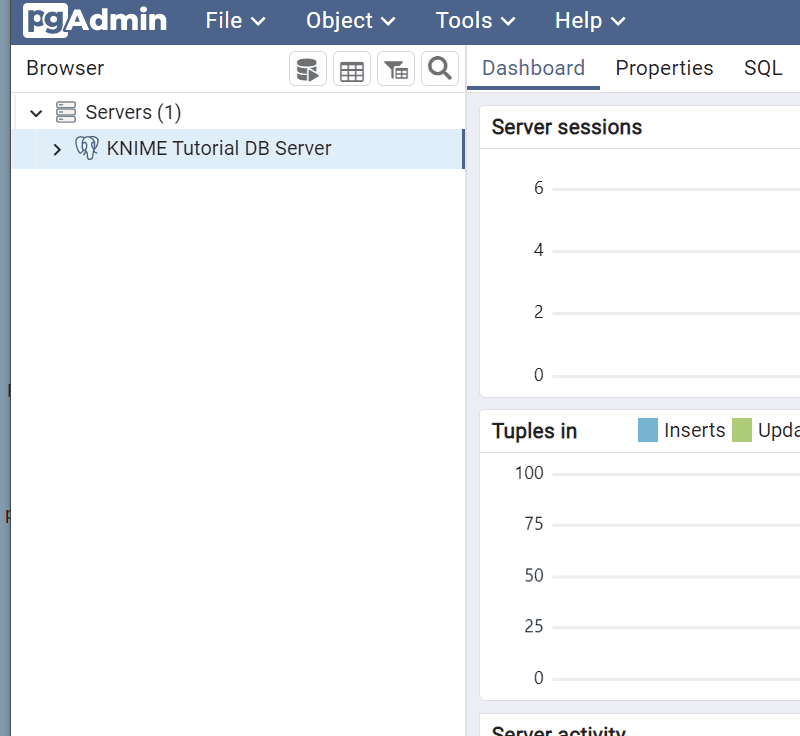Click the Browser panel title
Screen dimensions: 800x736
tap(65, 68)
